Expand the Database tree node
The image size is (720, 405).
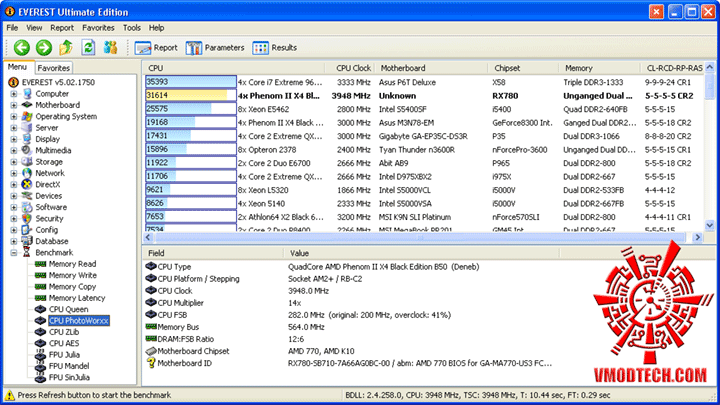pos(14,241)
